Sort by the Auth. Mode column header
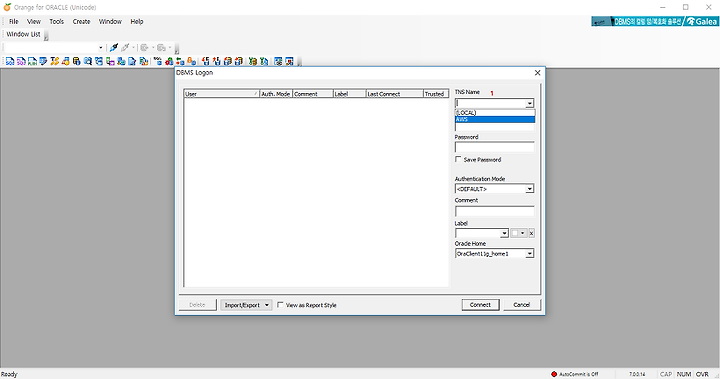Viewport: 720px width, 379px height. point(276,94)
